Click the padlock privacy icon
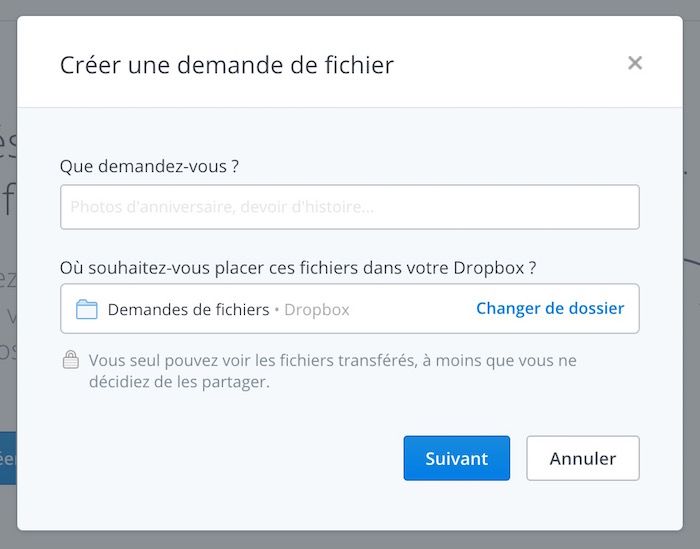 [x=71, y=360]
